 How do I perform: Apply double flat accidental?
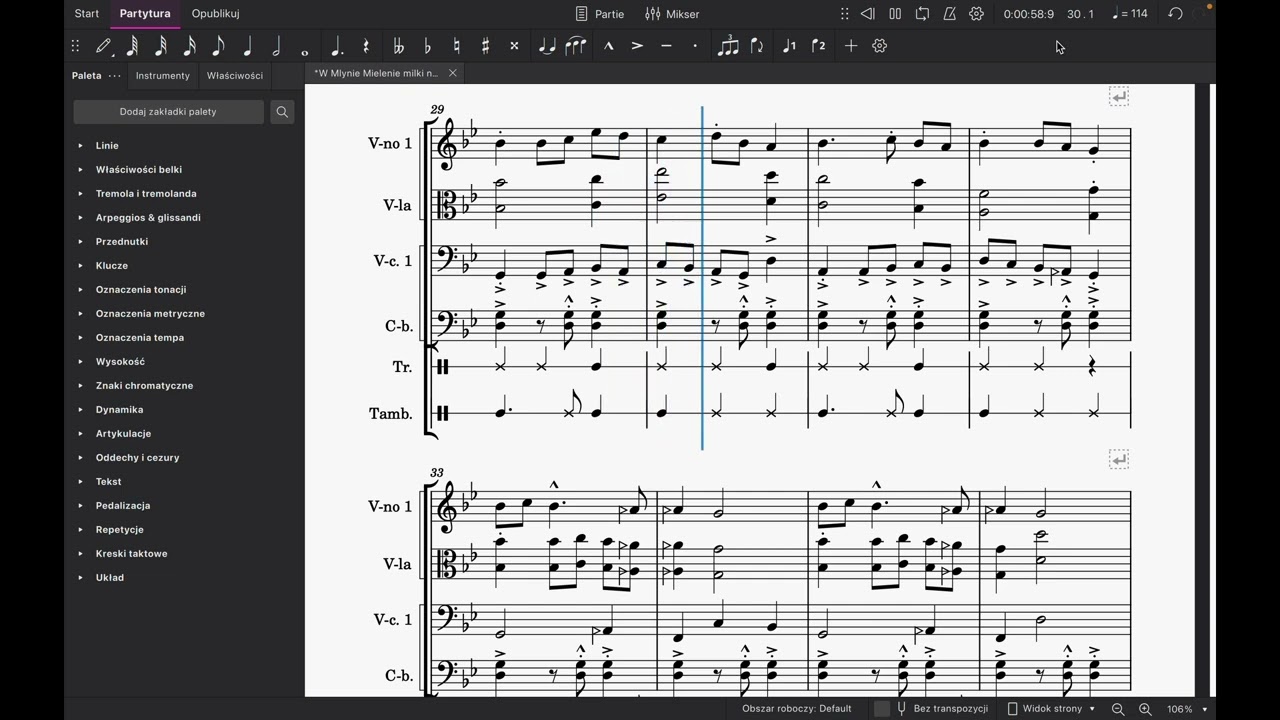(x=399, y=46)
